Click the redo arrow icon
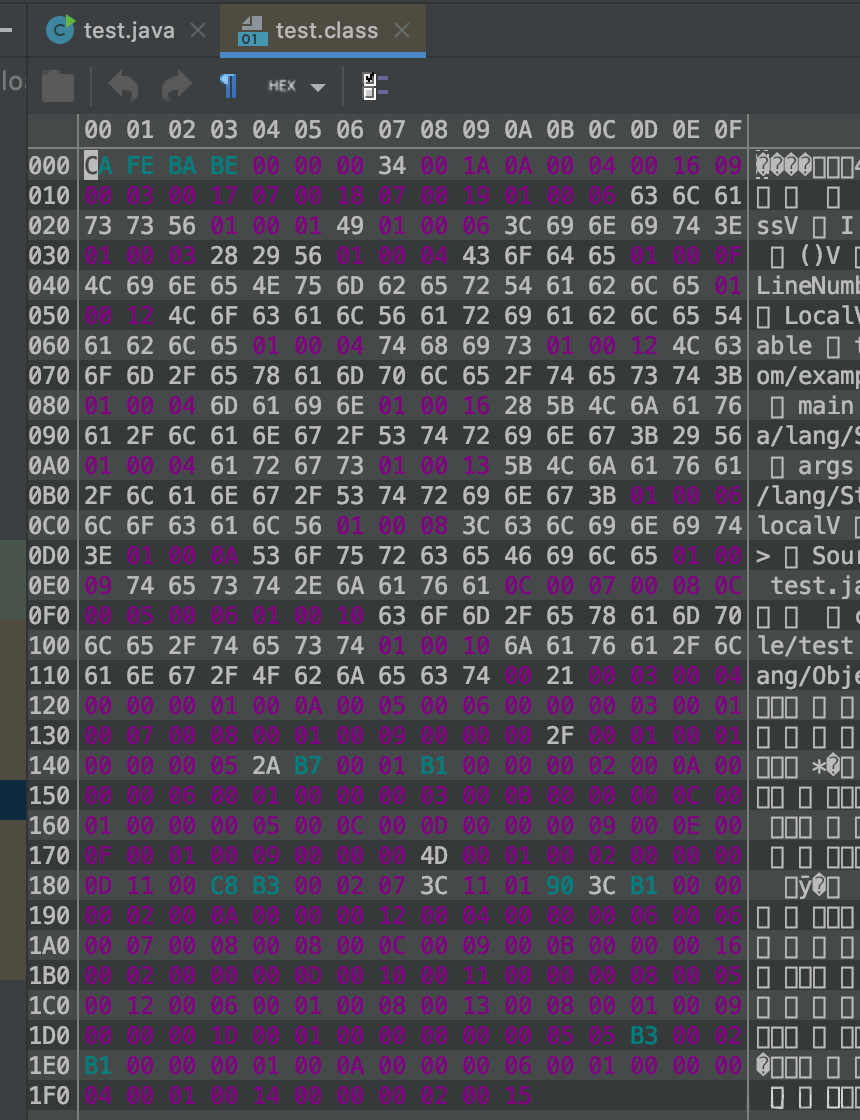The width and height of the screenshot is (860, 1120). (176, 87)
